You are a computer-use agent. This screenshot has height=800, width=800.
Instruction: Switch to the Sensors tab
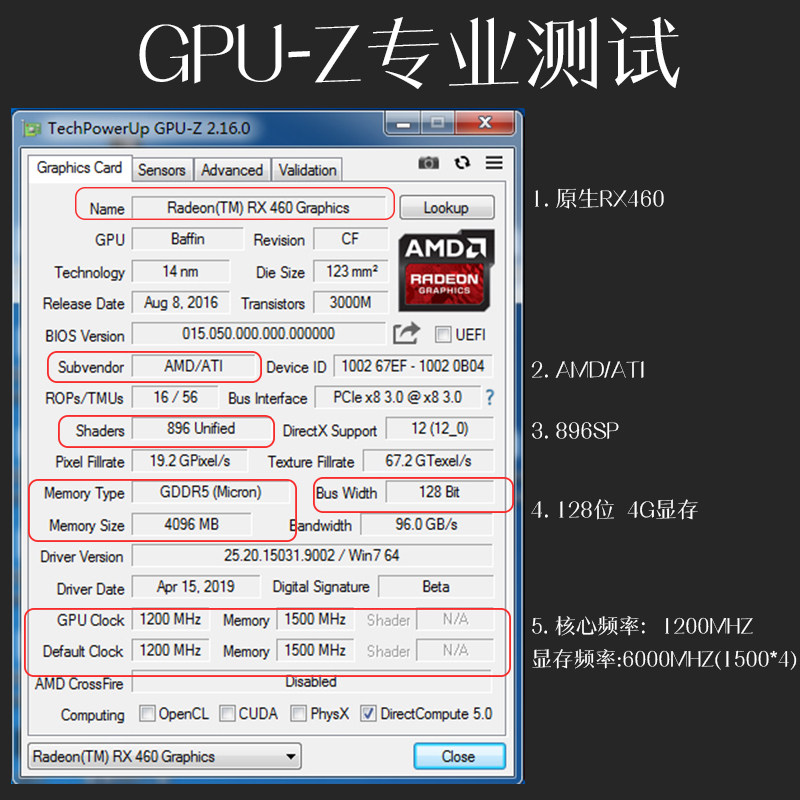coord(161,169)
